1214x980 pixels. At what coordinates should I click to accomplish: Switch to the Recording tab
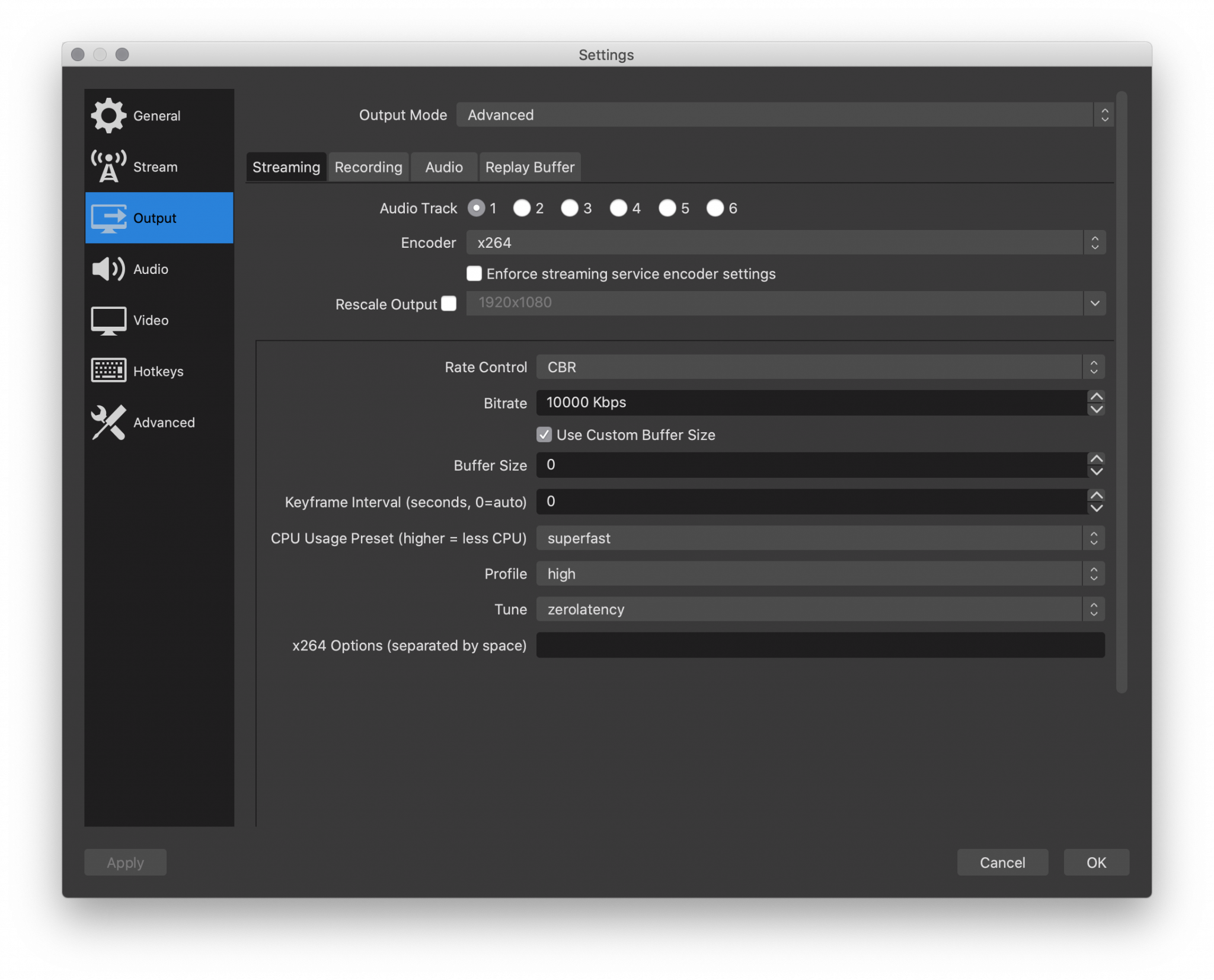[x=368, y=167]
